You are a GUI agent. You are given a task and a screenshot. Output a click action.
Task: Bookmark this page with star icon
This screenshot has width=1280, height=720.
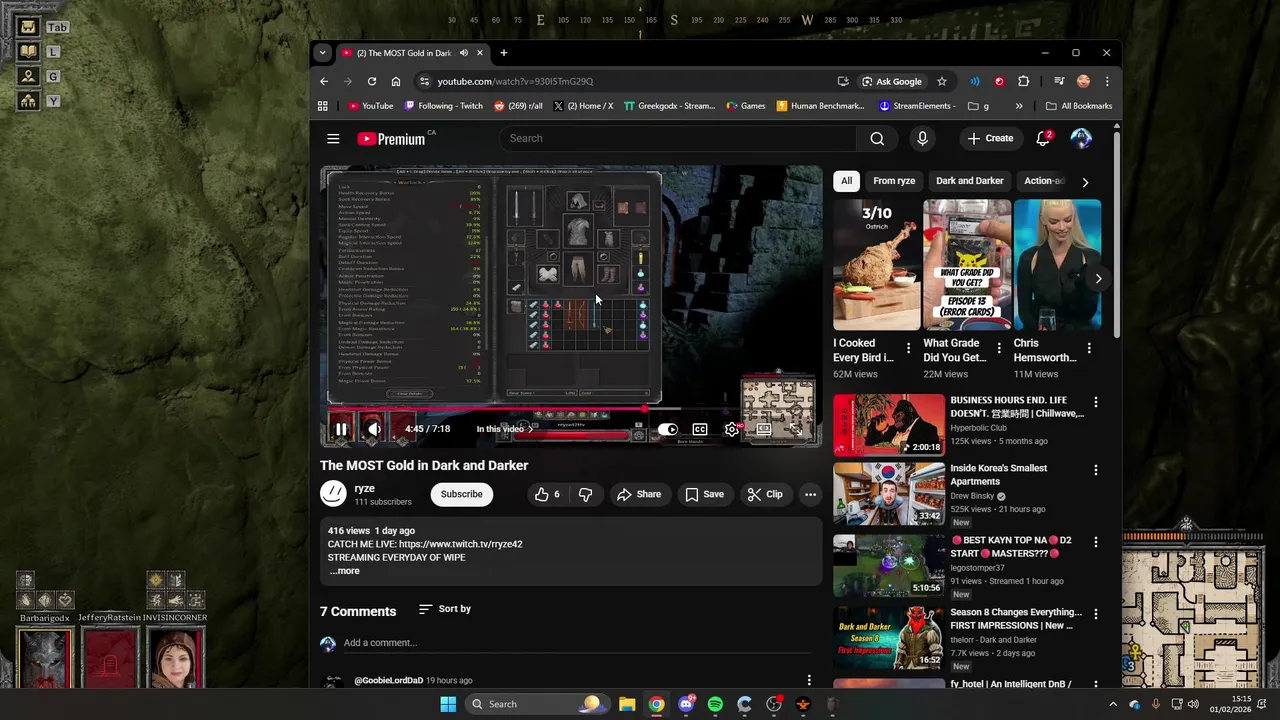(941, 82)
